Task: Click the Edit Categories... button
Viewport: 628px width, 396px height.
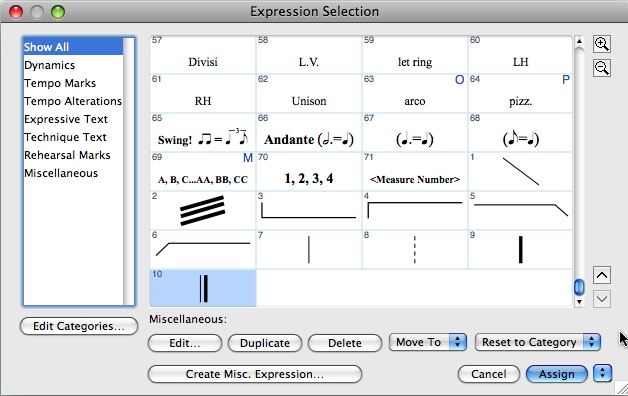Action: click(79, 326)
